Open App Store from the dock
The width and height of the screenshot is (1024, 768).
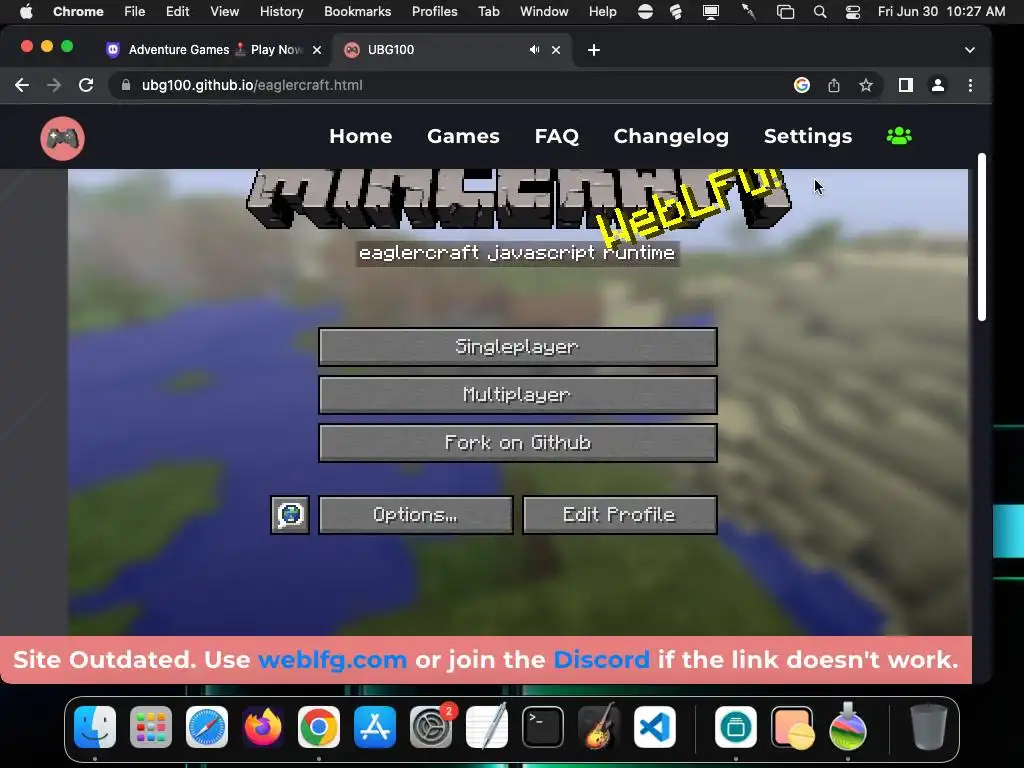click(x=375, y=727)
